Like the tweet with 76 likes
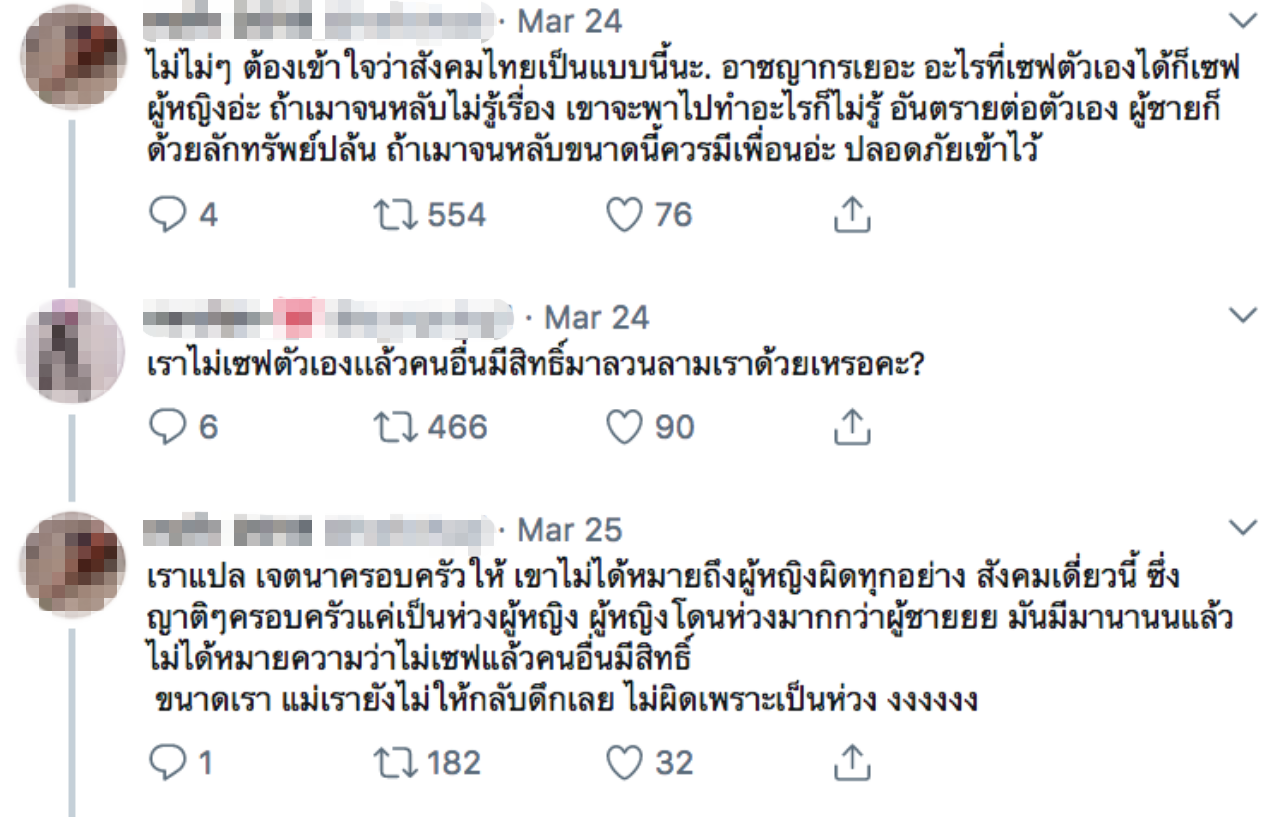This screenshot has width=1280, height=817. (625, 214)
